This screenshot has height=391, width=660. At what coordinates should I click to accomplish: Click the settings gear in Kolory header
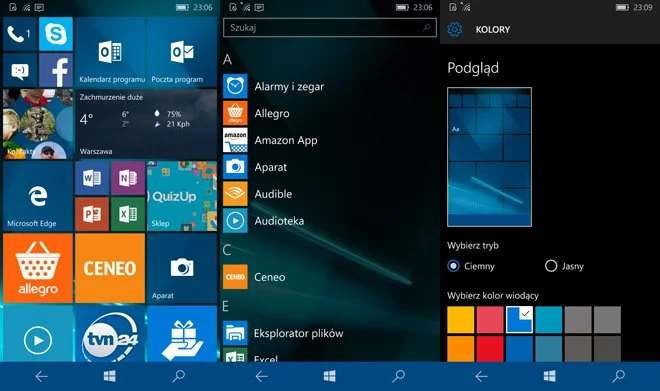455,29
